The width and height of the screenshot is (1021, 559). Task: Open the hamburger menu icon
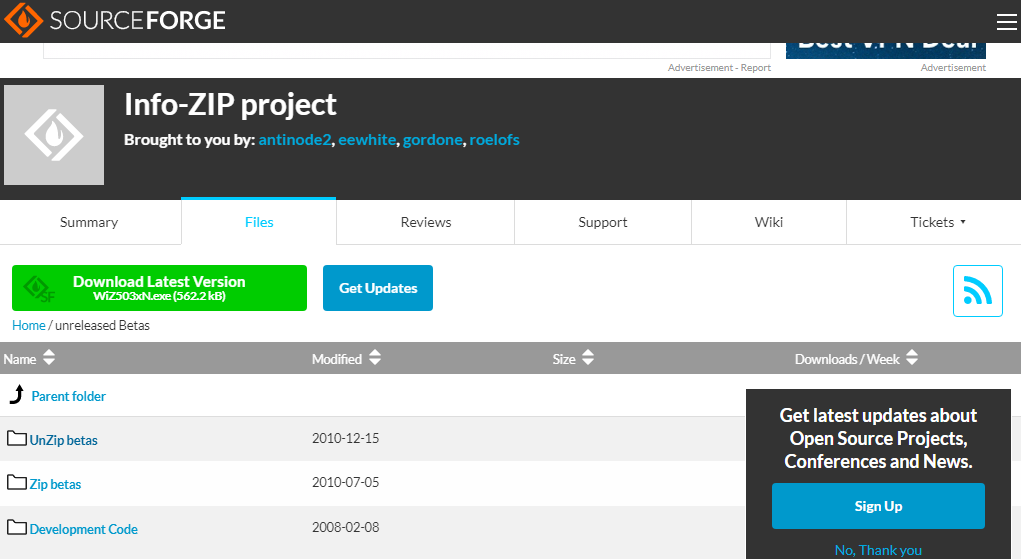click(1006, 22)
